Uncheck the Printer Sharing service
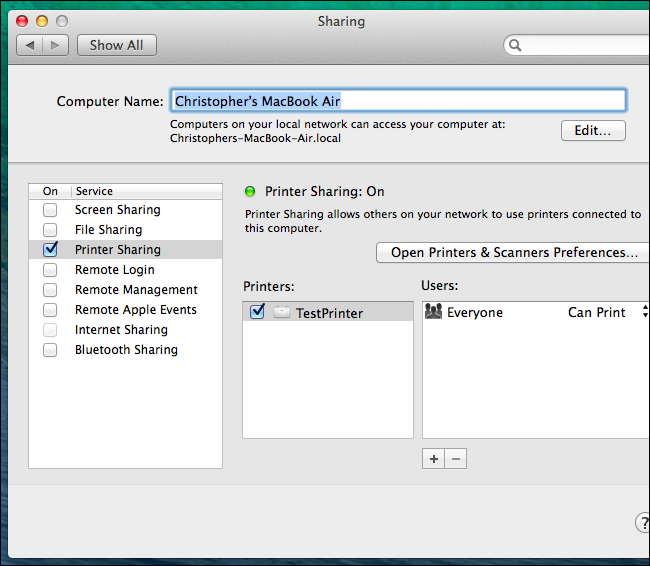Screen dimensions: 650x566 (x=50, y=250)
